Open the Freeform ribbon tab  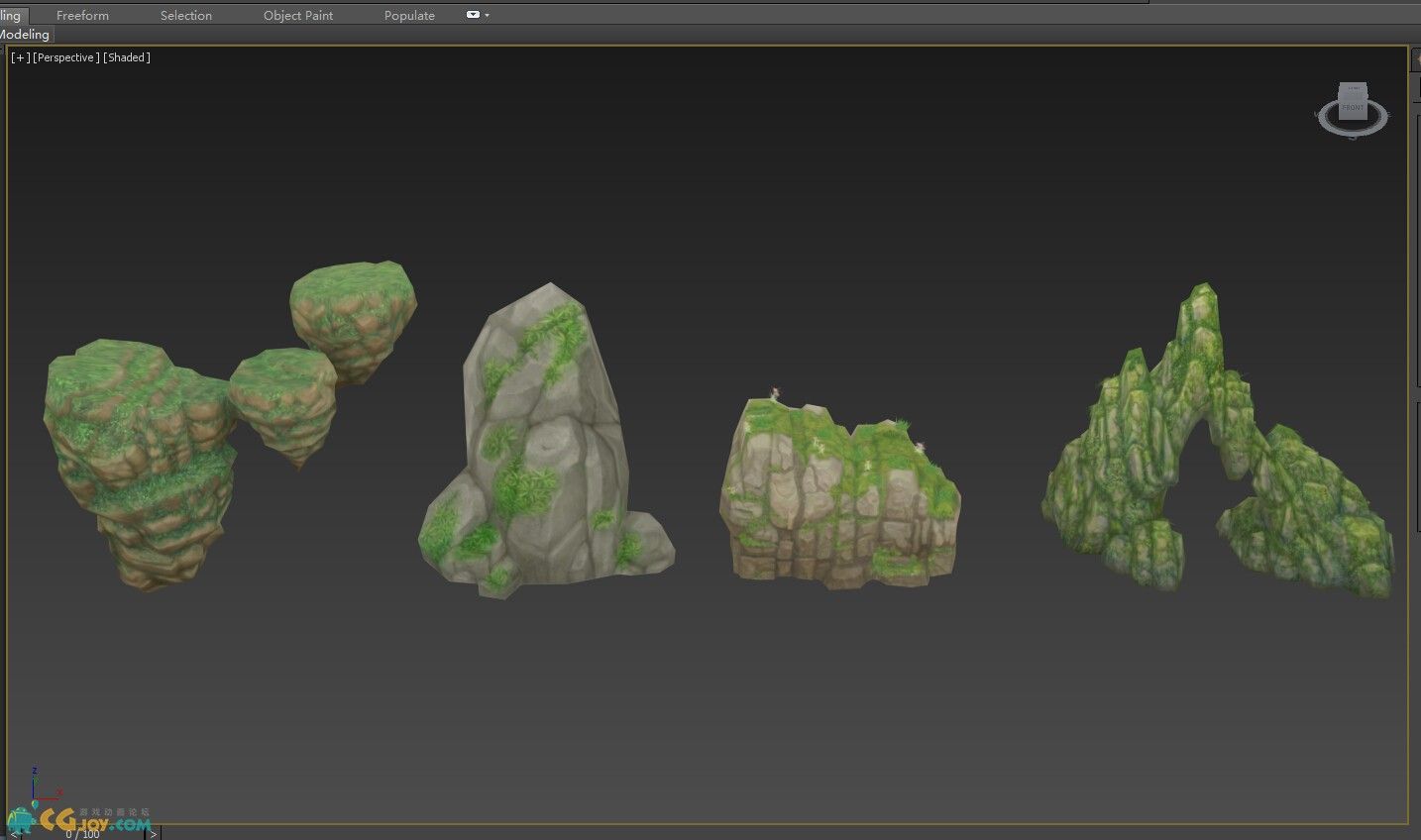[x=82, y=15]
